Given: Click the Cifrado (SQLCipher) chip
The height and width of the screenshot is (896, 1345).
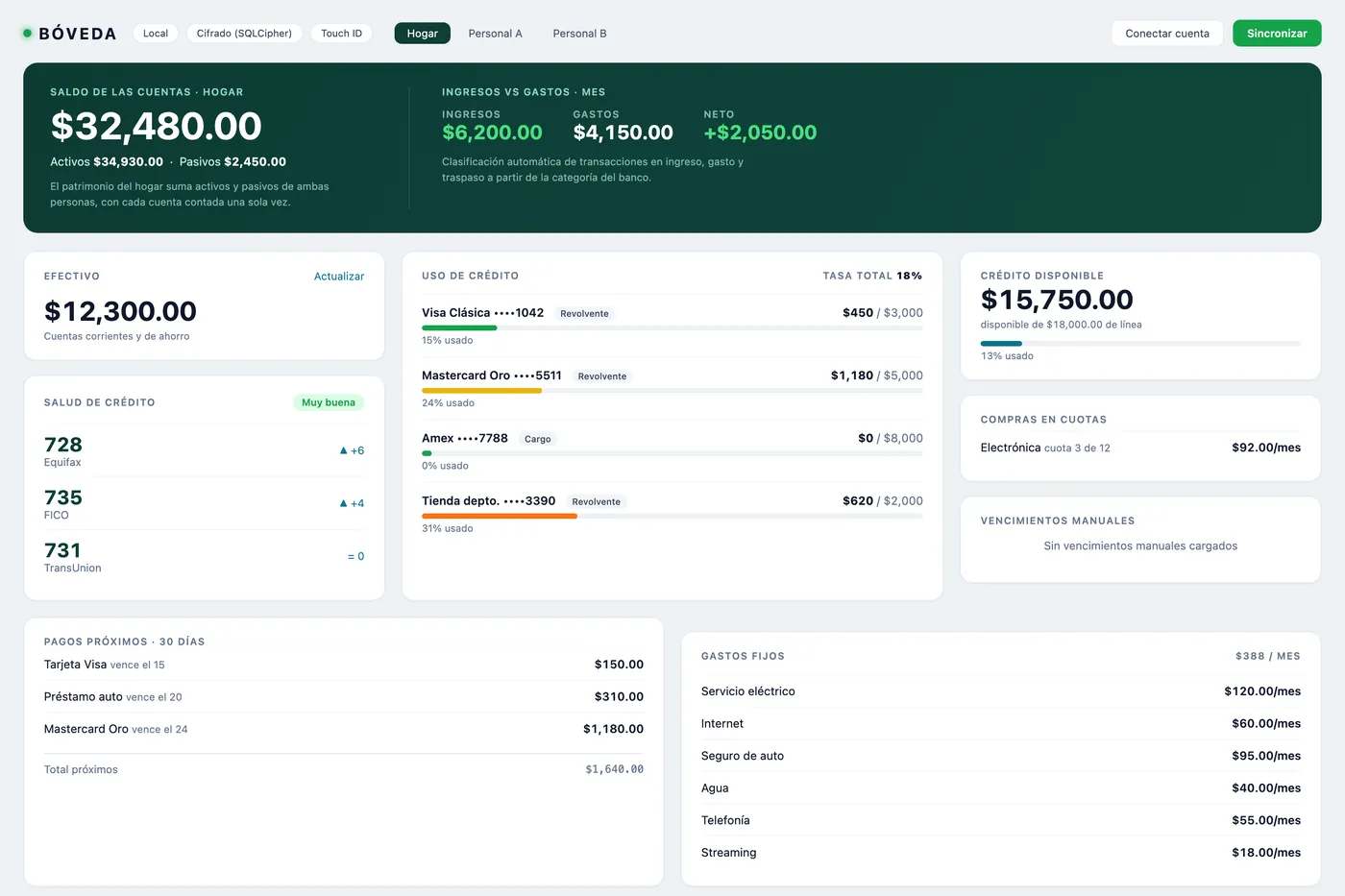Looking at the screenshot, I should tap(244, 34).
